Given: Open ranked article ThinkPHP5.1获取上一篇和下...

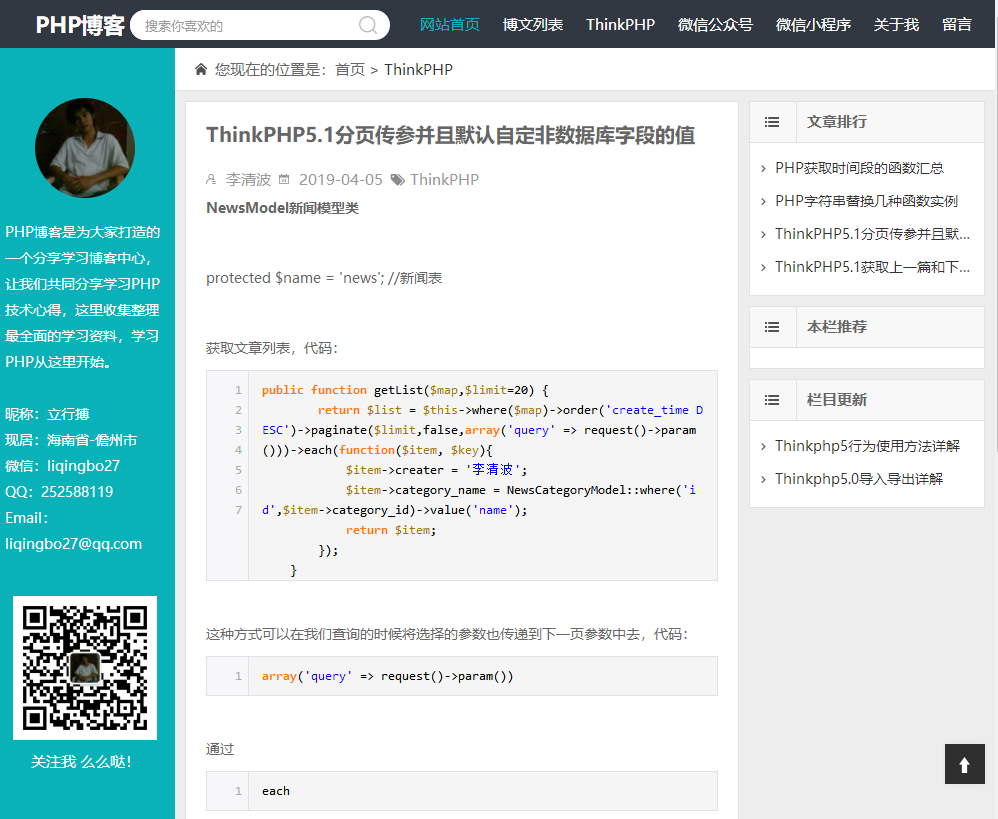Looking at the screenshot, I should pyautogui.click(x=873, y=267).
